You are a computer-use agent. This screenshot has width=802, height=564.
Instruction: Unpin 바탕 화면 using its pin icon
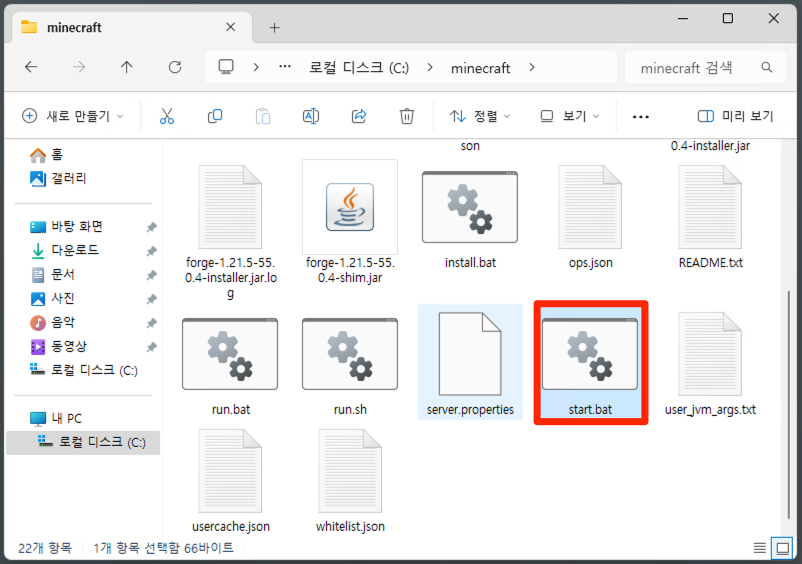151,227
